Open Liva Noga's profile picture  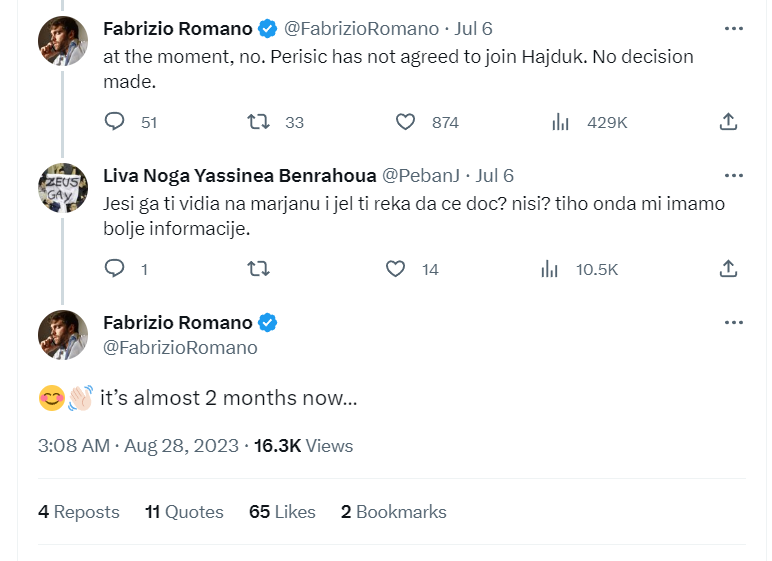pyautogui.click(x=63, y=188)
